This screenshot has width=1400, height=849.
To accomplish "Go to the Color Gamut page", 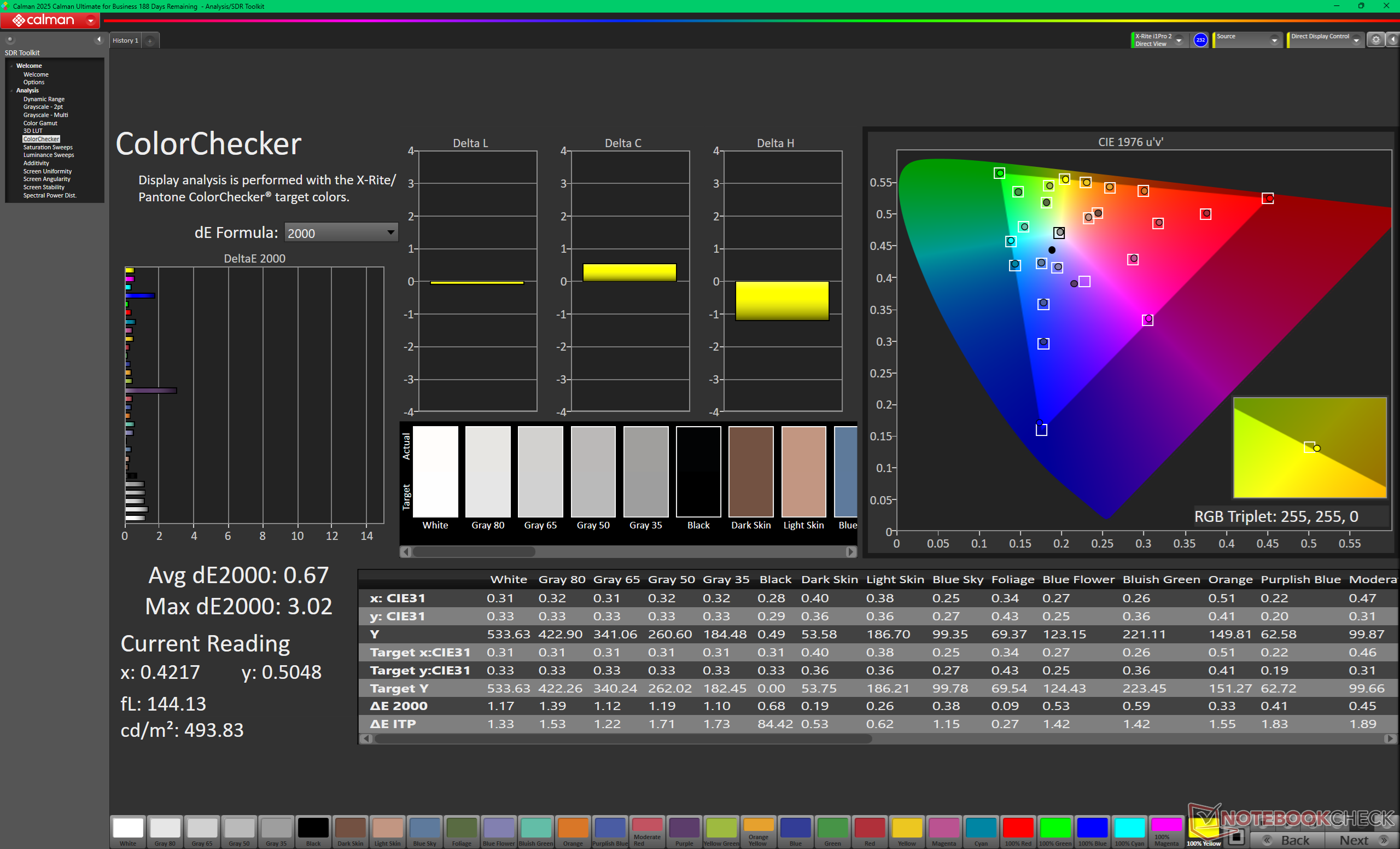I will click(x=40, y=123).
